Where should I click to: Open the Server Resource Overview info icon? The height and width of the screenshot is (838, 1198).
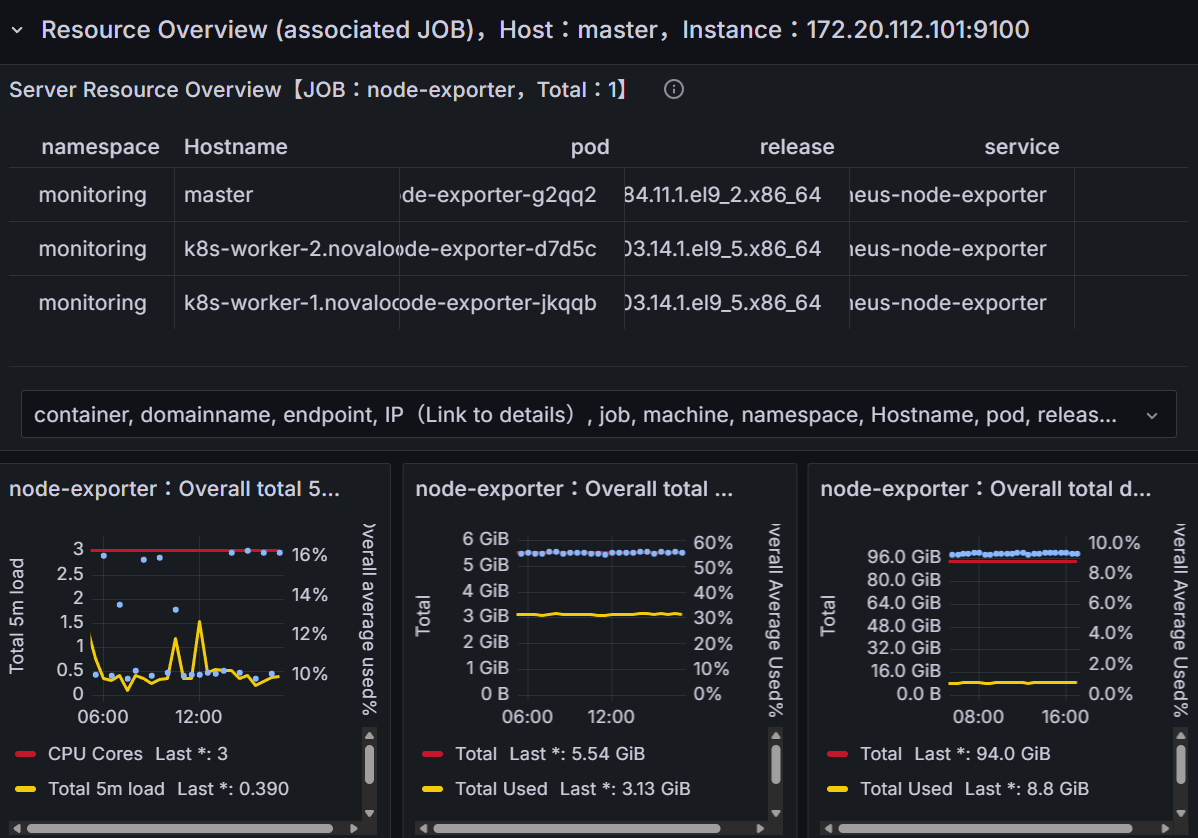pyautogui.click(x=673, y=89)
